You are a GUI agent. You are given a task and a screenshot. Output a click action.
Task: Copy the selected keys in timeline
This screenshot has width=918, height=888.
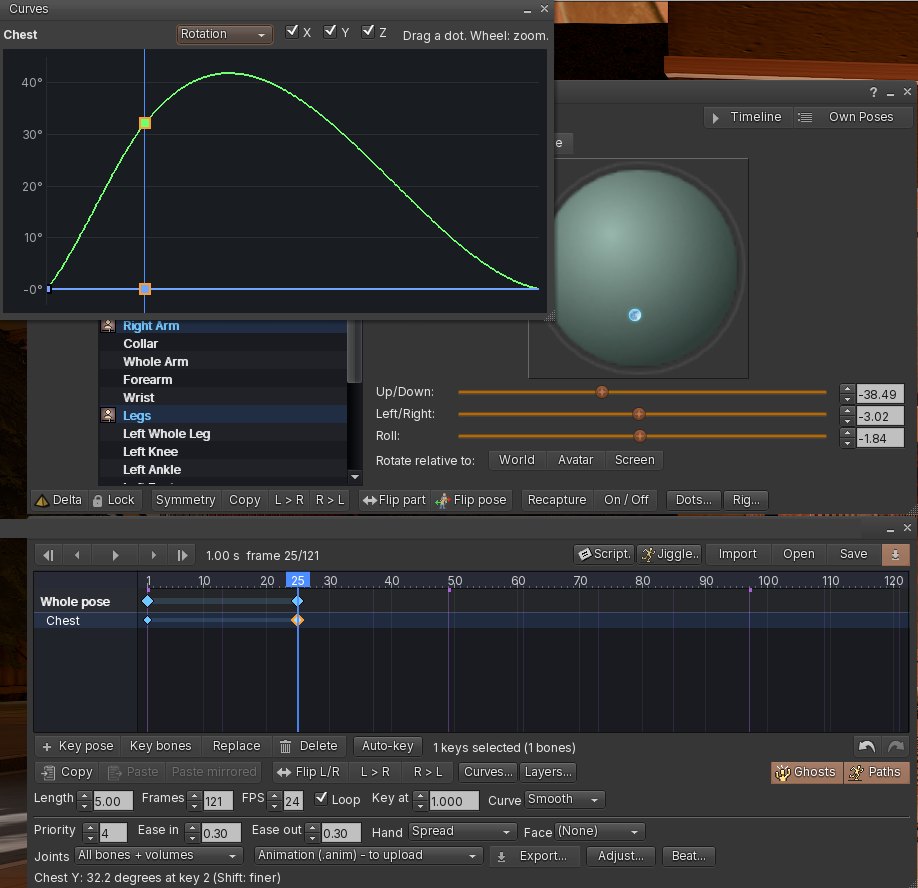click(x=67, y=772)
